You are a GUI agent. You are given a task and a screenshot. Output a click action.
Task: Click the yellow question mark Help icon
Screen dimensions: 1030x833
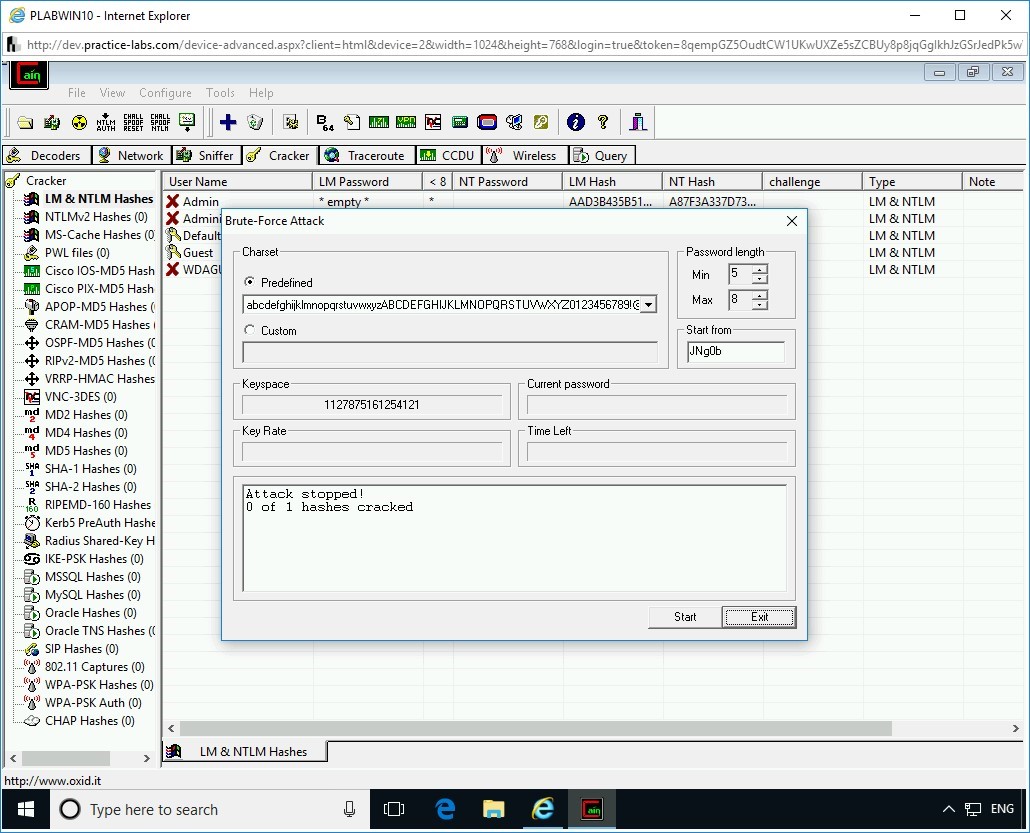[x=603, y=122]
